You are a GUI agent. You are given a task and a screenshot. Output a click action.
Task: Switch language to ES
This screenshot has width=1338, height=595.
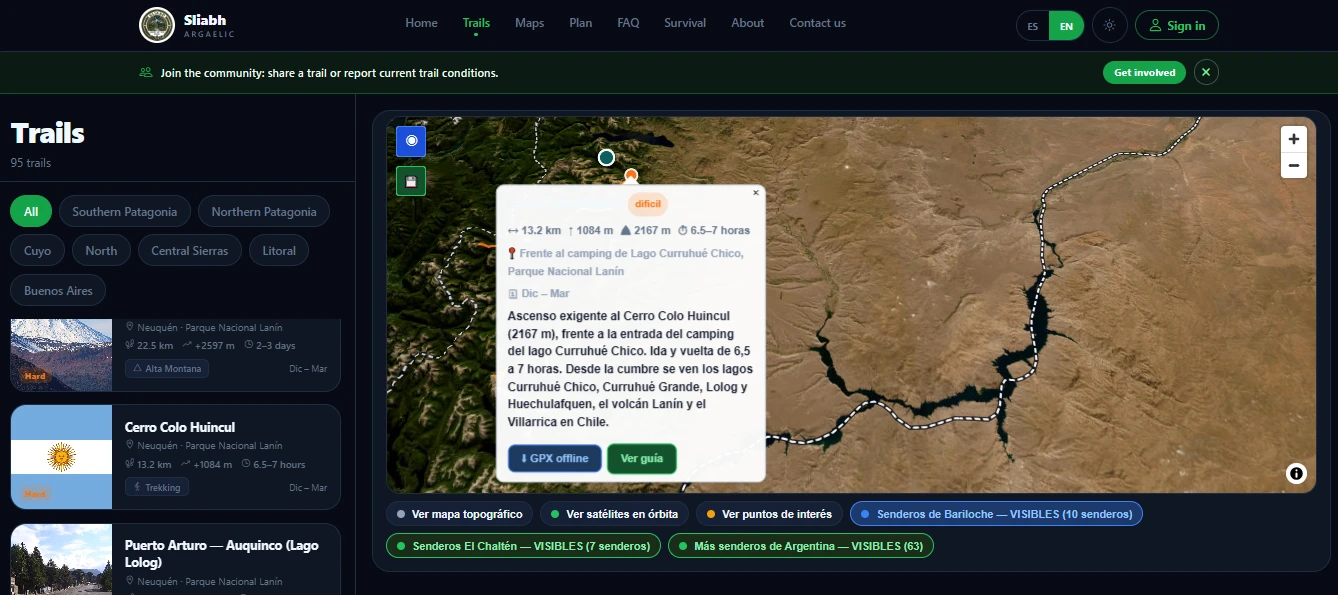tap(1033, 26)
